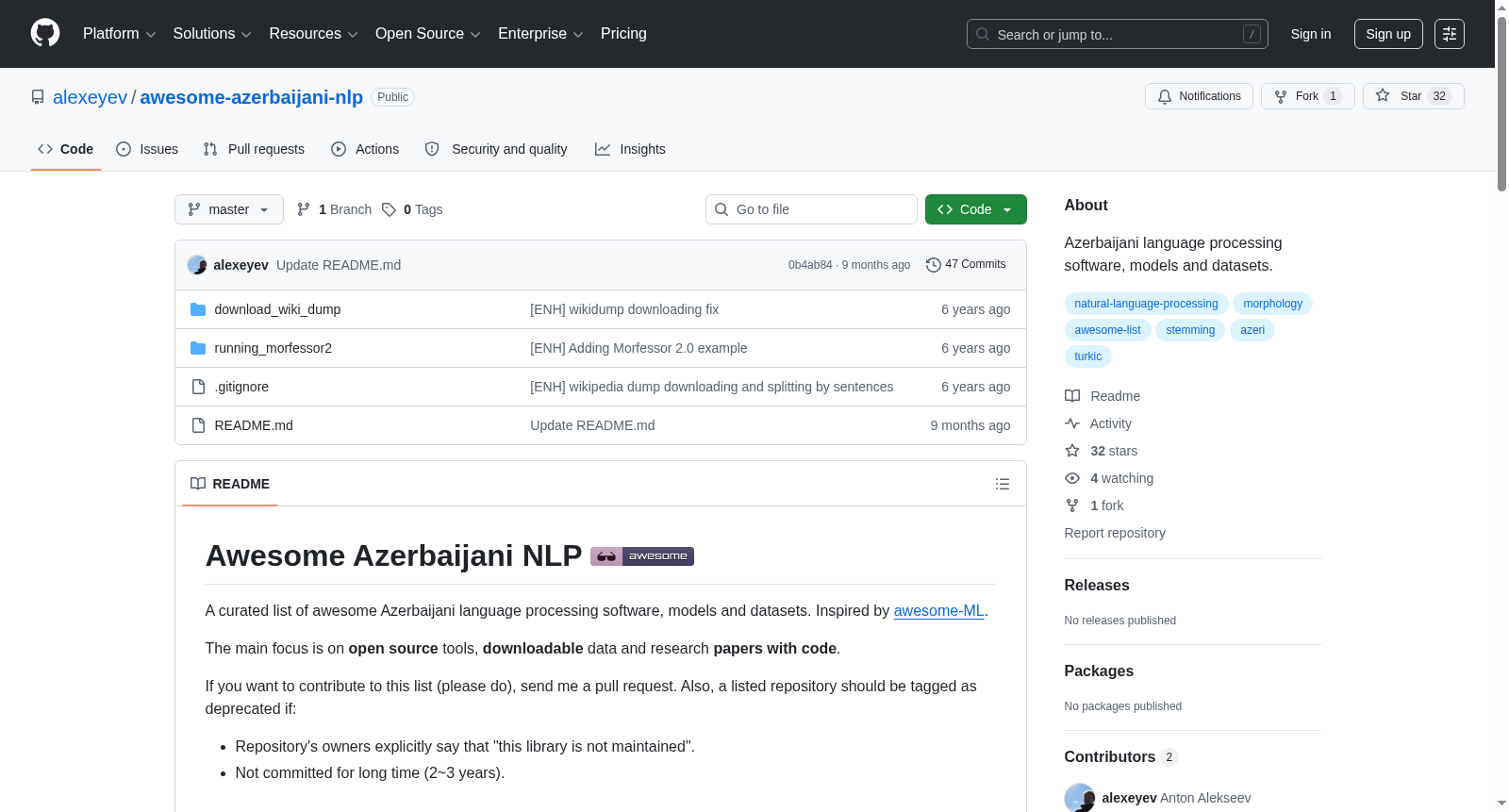The image size is (1509, 812).
Task: Click the stemming topic tag
Action: (x=1190, y=330)
